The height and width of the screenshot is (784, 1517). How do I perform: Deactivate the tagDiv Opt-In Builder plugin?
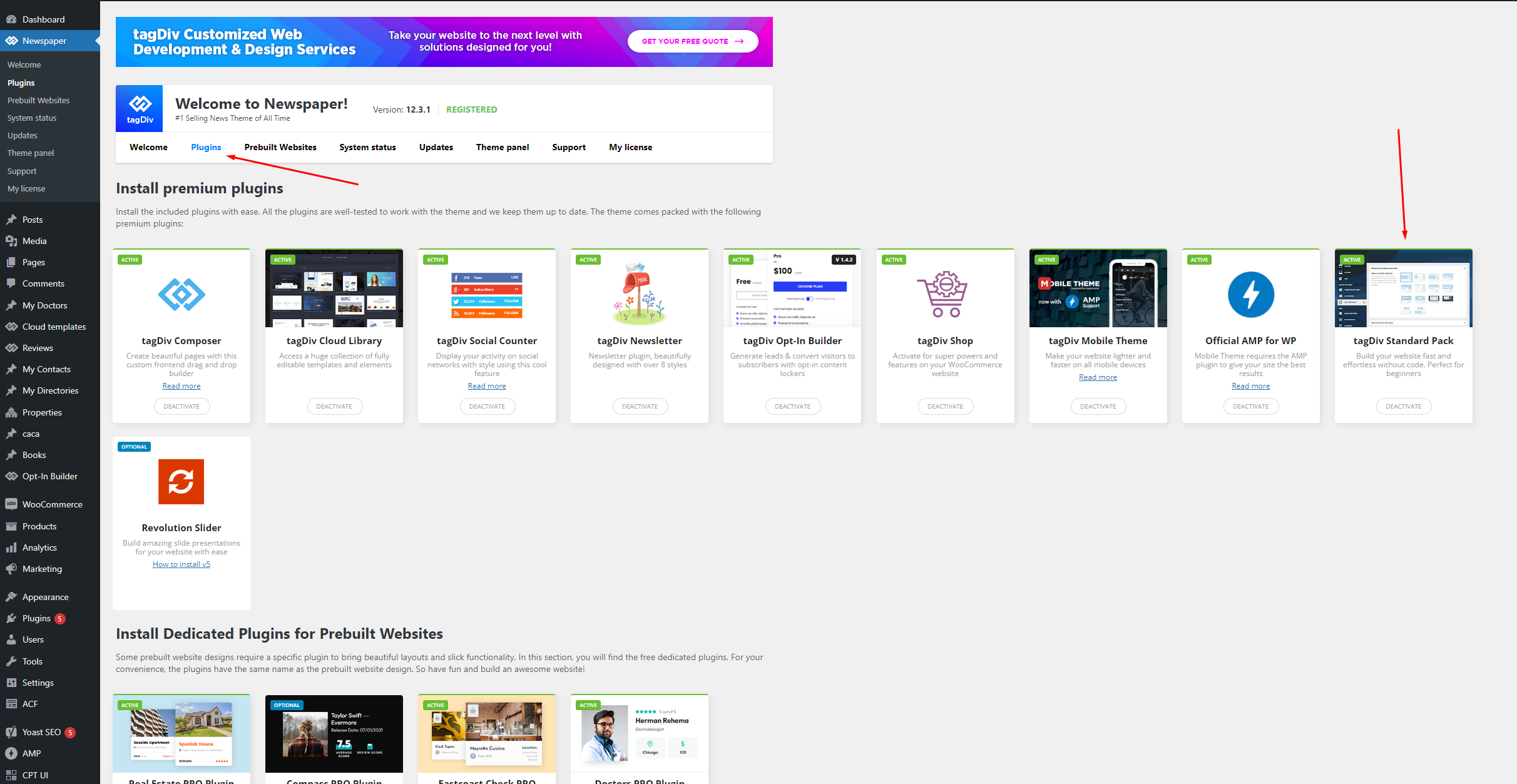point(792,406)
